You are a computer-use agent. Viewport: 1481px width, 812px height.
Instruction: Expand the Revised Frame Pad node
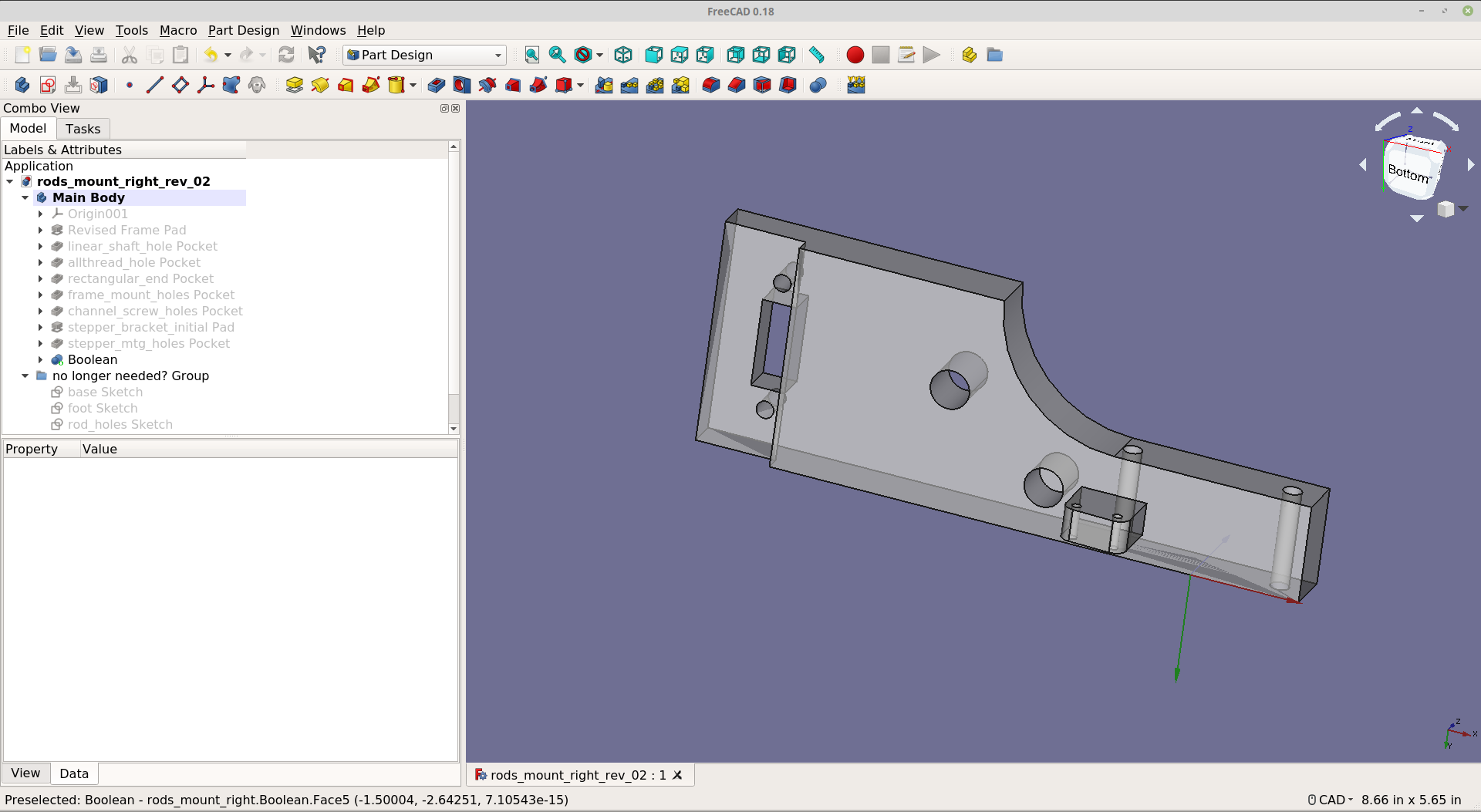click(x=41, y=230)
